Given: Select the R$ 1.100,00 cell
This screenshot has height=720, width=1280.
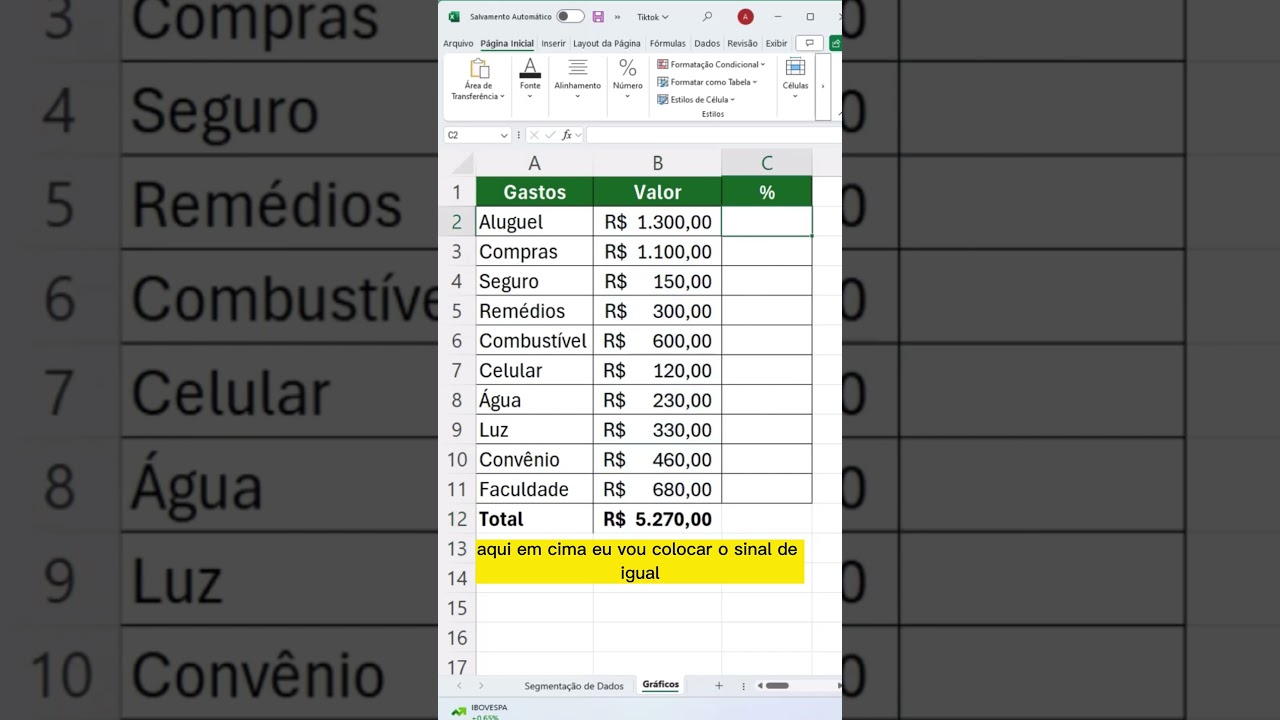Looking at the screenshot, I should pos(657,251).
